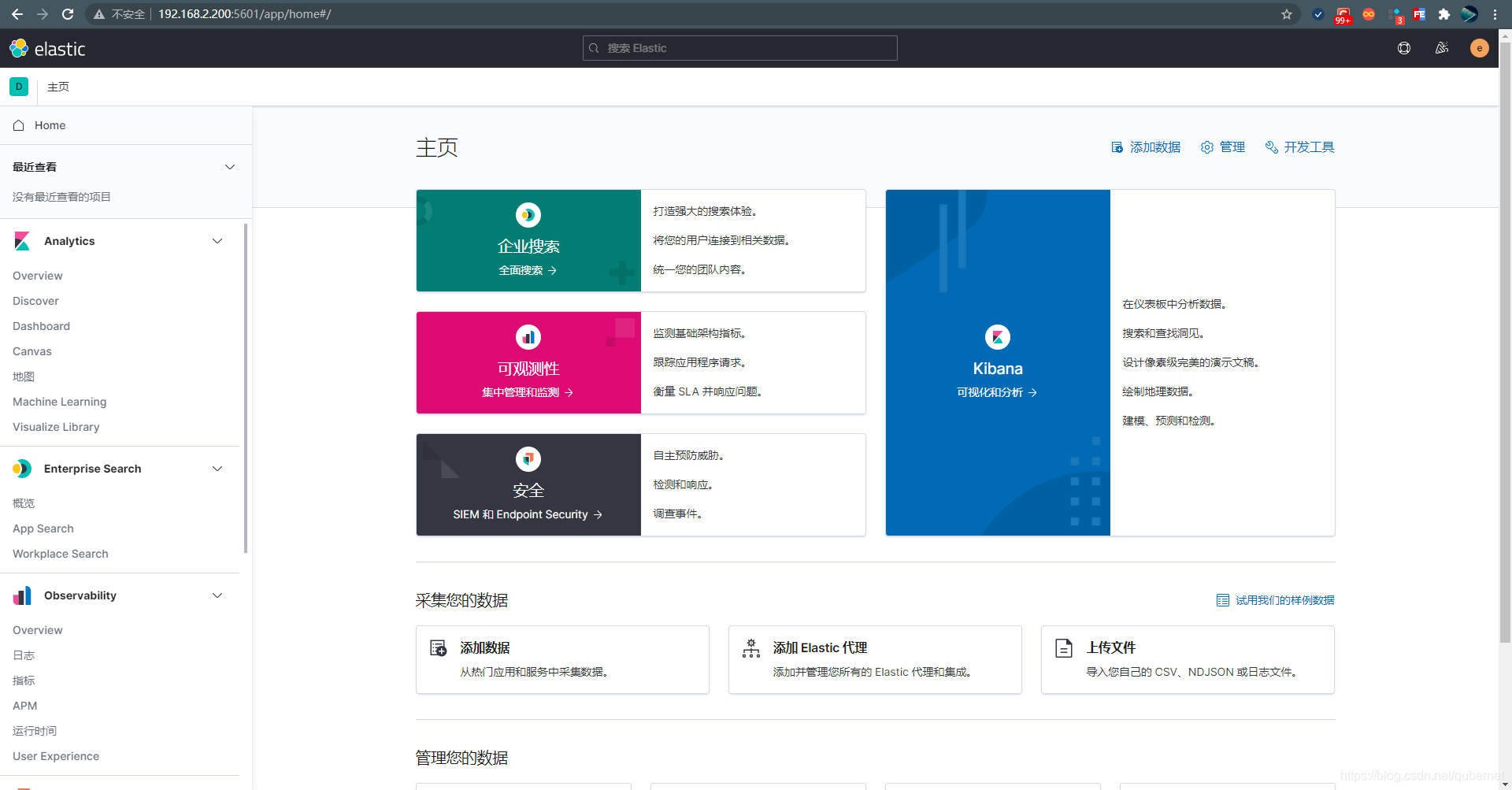The height and width of the screenshot is (790, 1512).
Task: Open APM under Observability
Action: (25, 706)
